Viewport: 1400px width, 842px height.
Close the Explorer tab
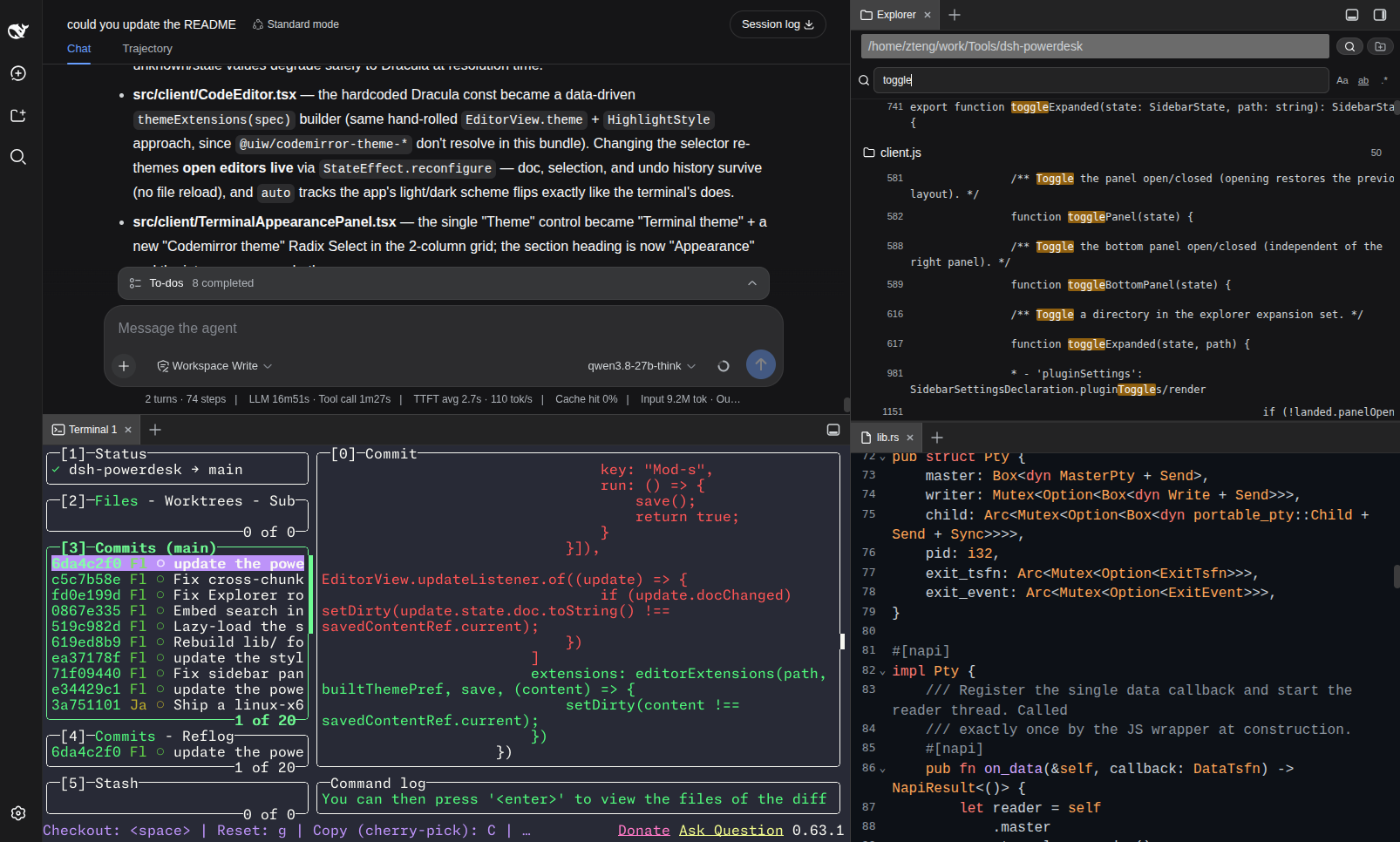pos(928,15)
